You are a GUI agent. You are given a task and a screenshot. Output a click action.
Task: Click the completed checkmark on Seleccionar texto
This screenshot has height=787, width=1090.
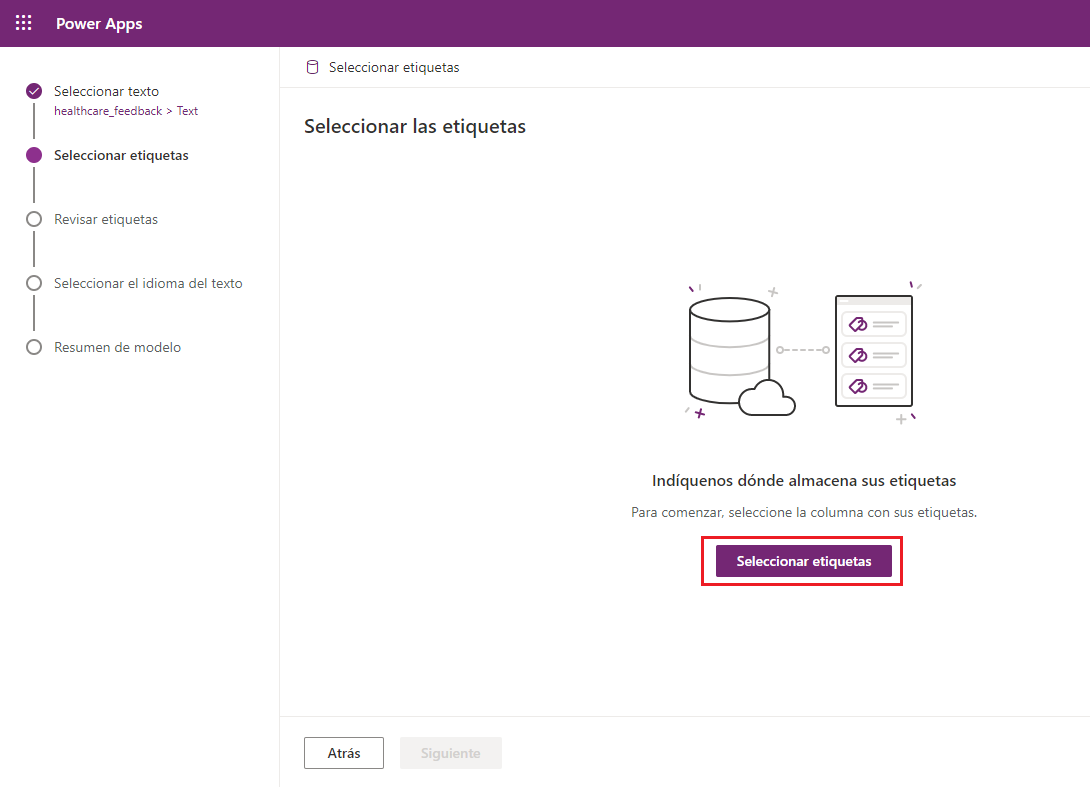point(33,91)
